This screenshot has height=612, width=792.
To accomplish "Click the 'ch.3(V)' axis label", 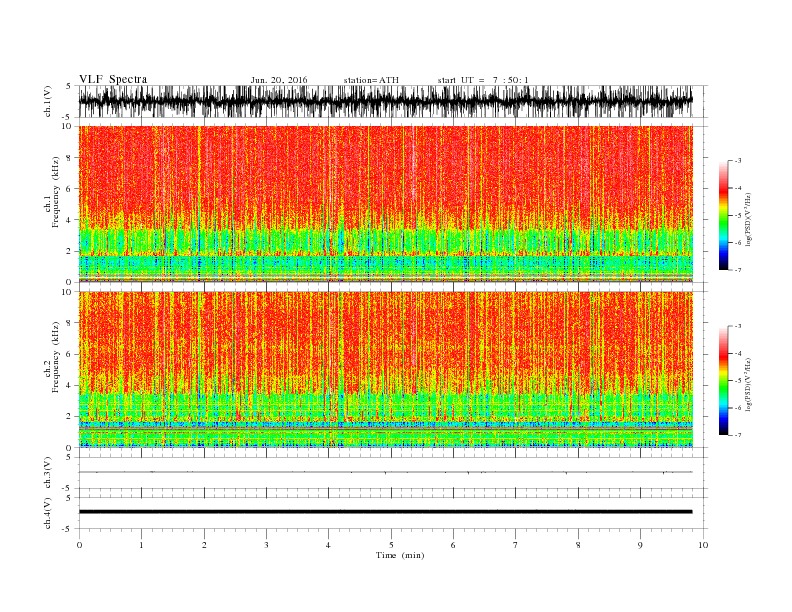I will pos(48,473).
